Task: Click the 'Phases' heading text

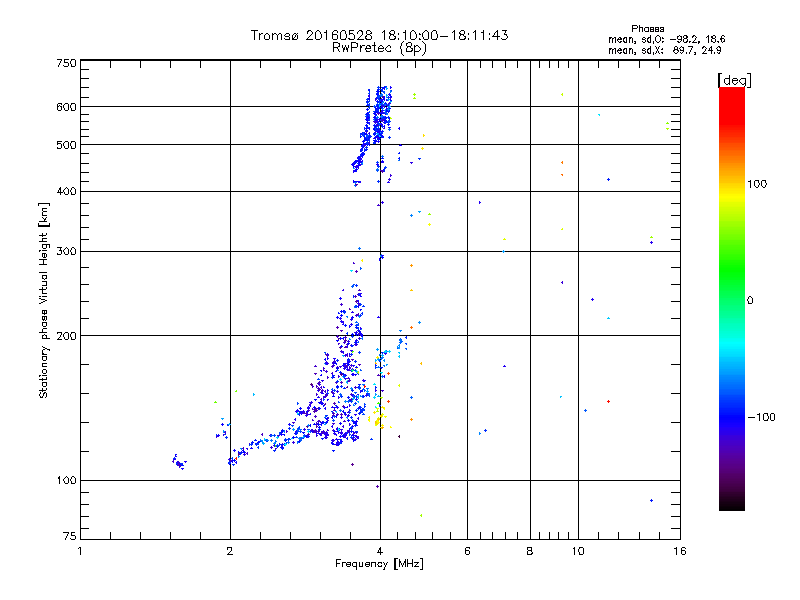Action: tap(647, 29)
